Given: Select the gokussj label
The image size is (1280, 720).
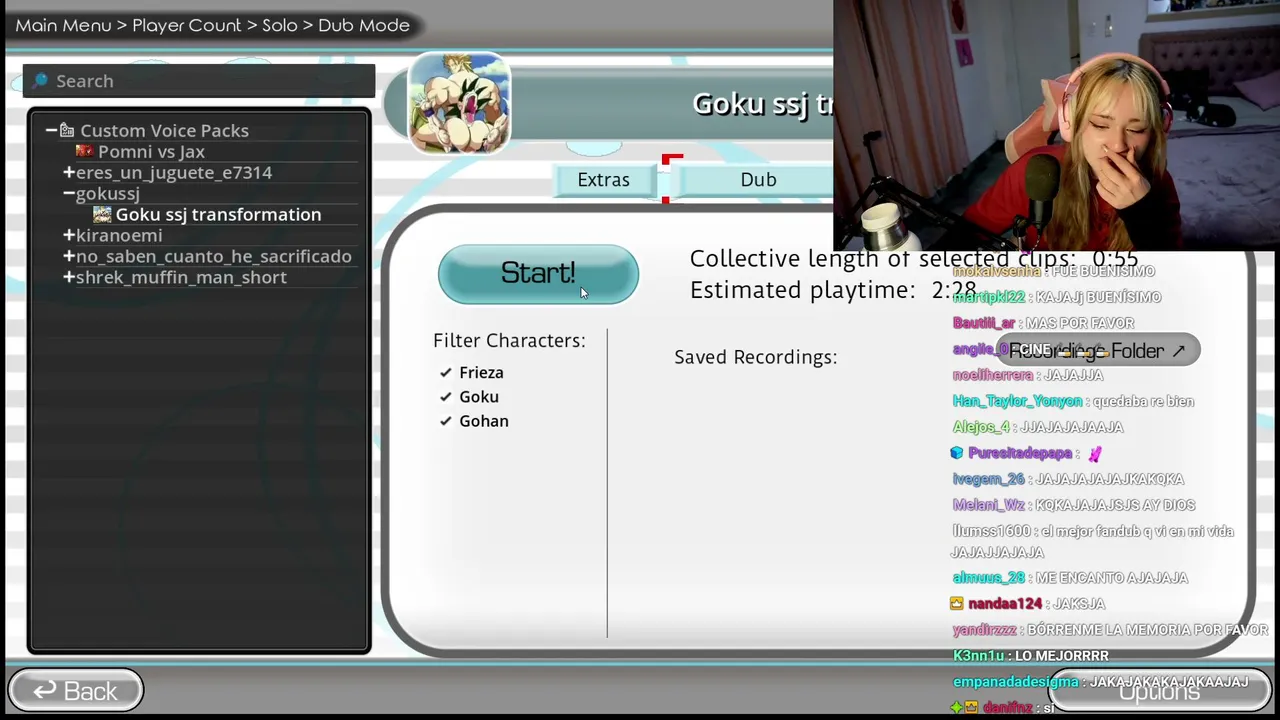Looking at the screenshot, I should (x=108, y=193).
